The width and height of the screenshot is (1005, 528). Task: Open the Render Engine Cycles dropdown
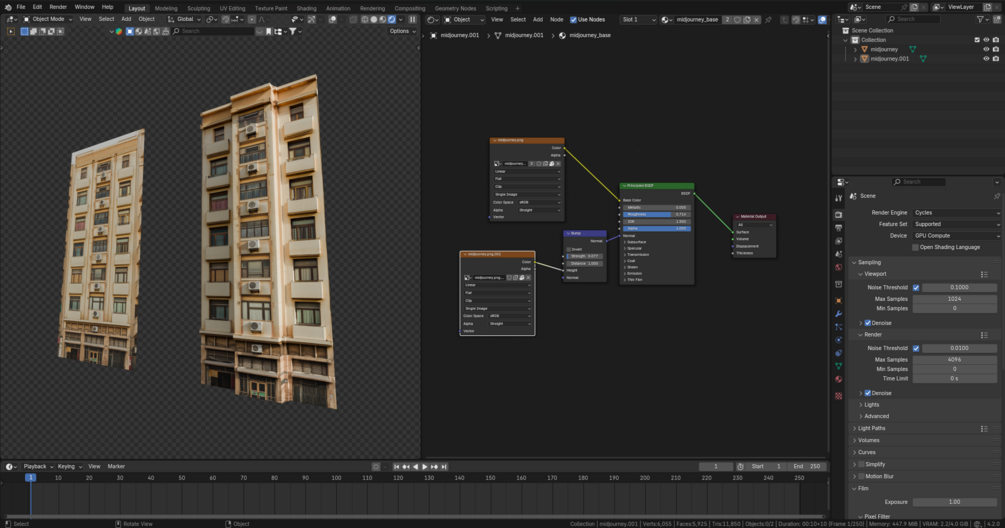(955, 213)
